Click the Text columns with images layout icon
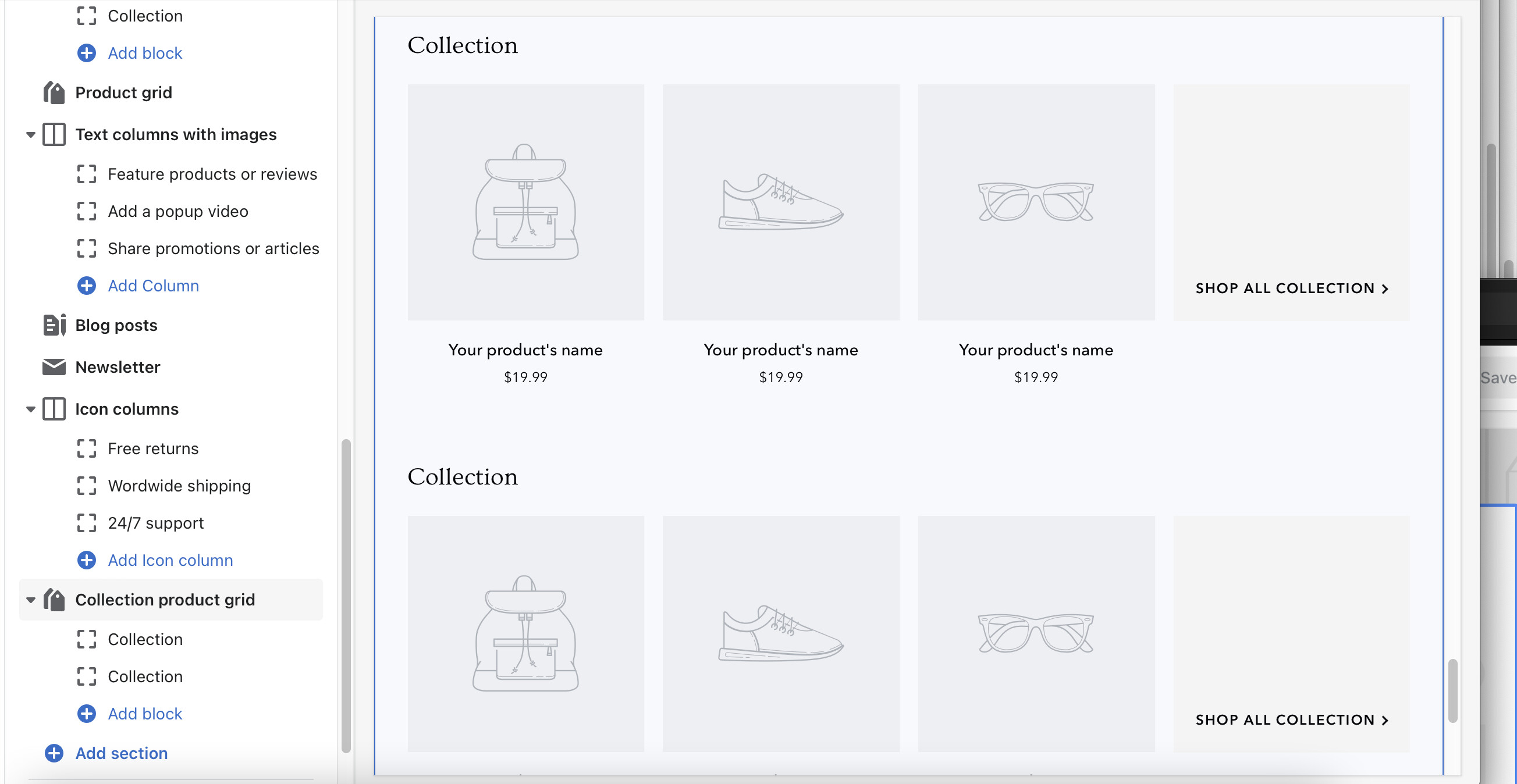 pyautogui.click(x=54, y=135)
